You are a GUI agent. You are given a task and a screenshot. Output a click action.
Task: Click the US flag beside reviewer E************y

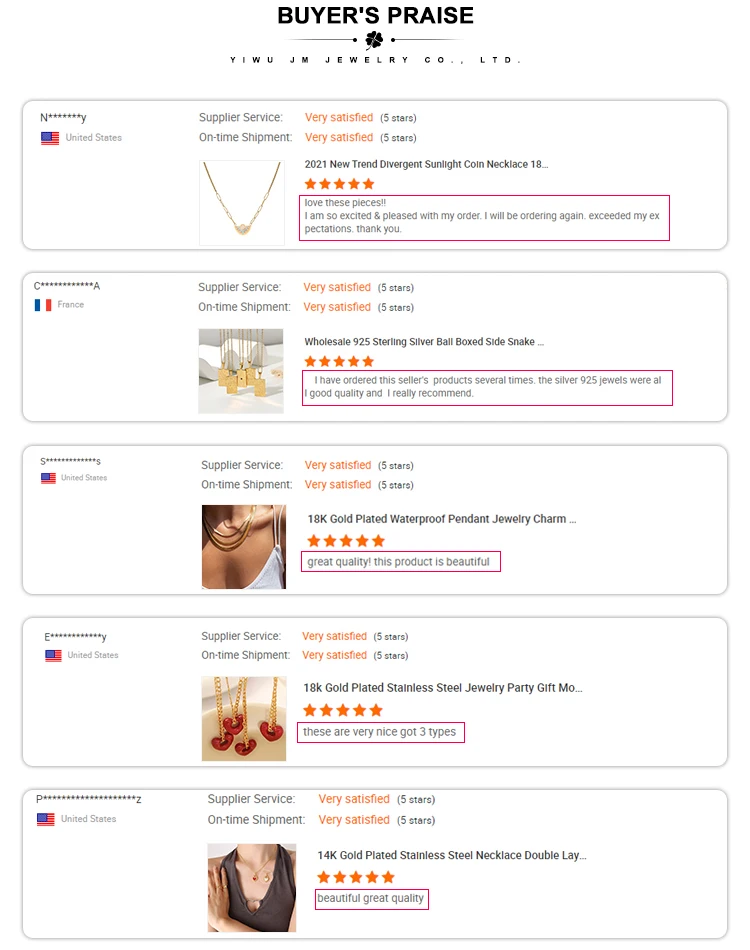pos(53,656)
